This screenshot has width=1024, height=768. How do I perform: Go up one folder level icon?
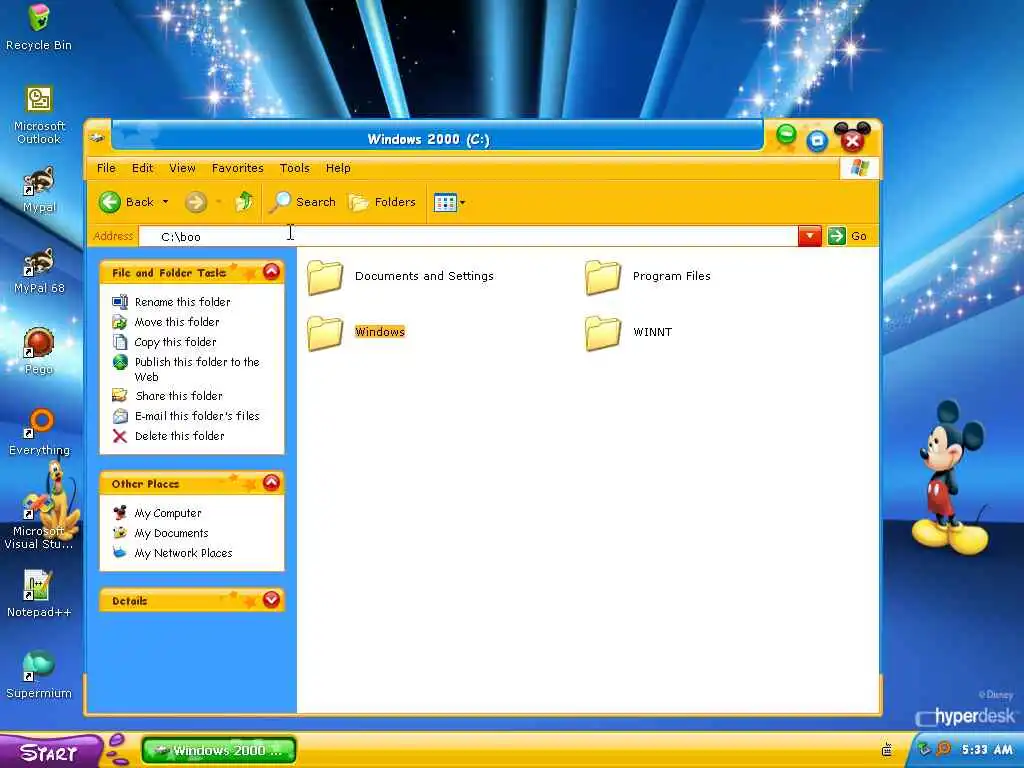(244, 201)
